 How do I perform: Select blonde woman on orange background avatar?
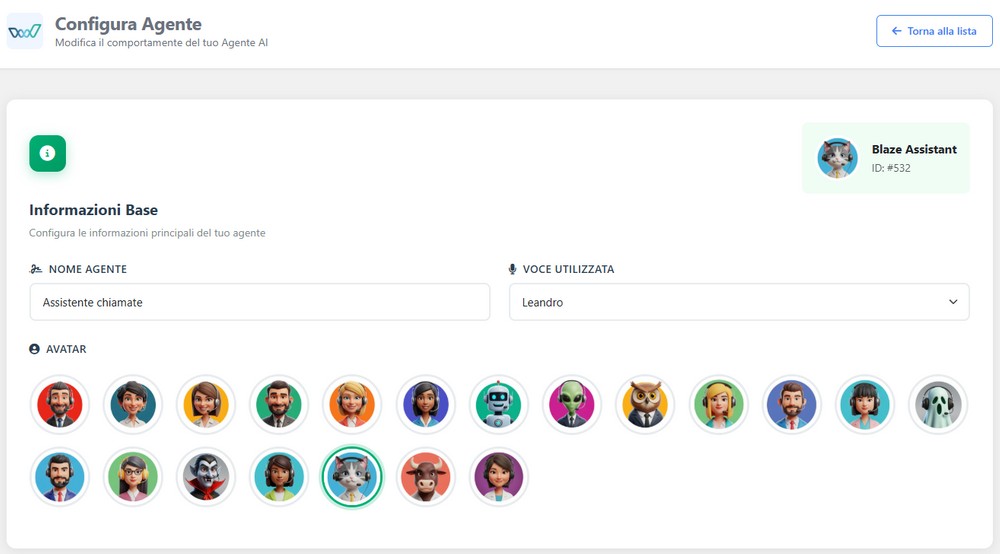pyautogui.click(x=352, y=404)
